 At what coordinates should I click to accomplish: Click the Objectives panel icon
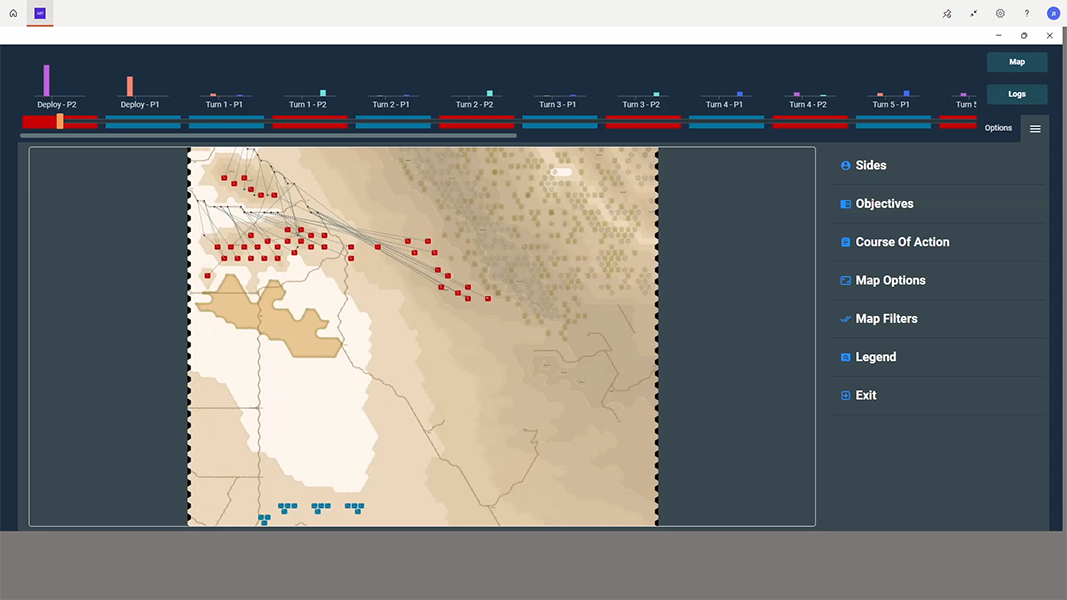[x=845, y=204]
